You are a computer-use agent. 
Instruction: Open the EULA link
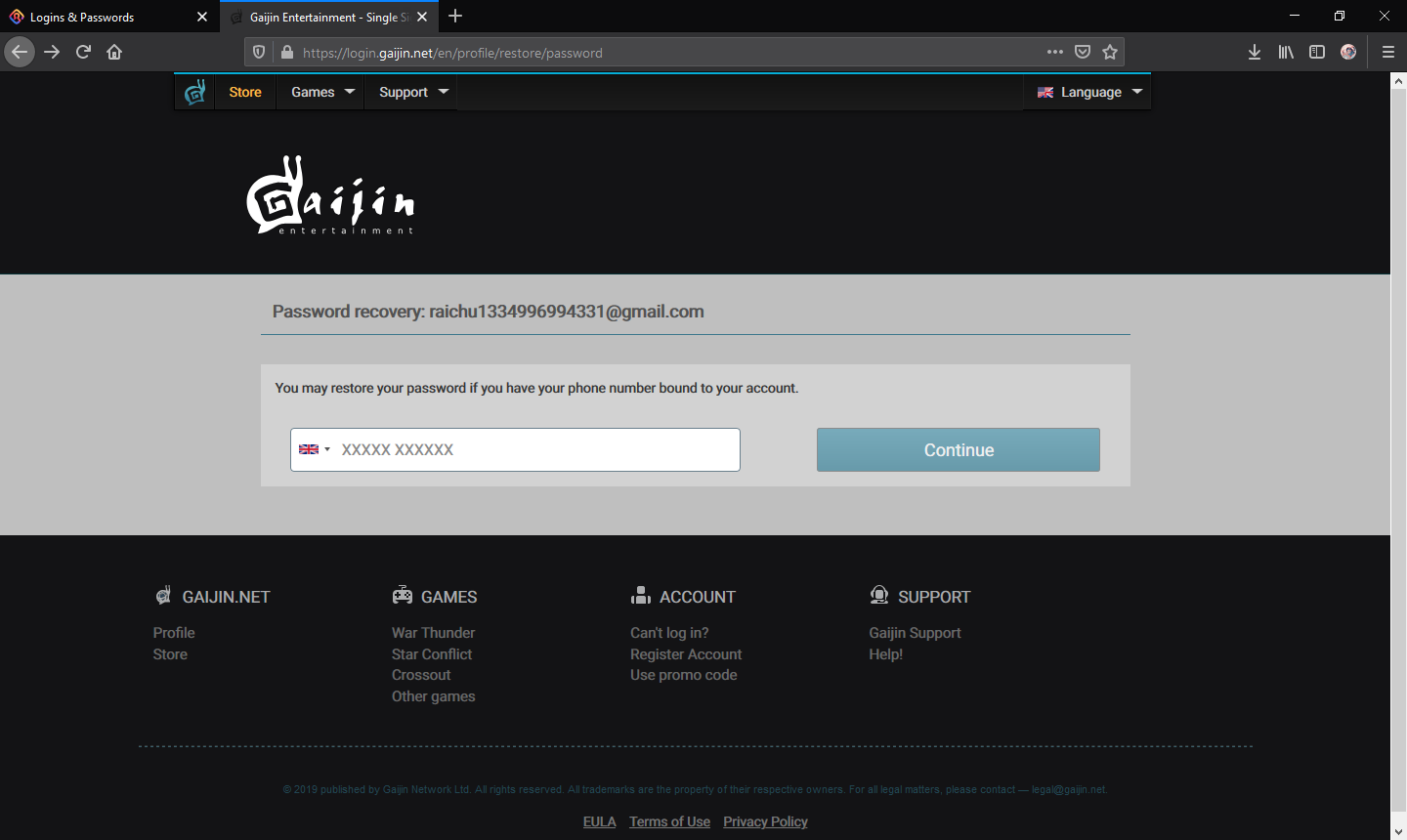599,821
